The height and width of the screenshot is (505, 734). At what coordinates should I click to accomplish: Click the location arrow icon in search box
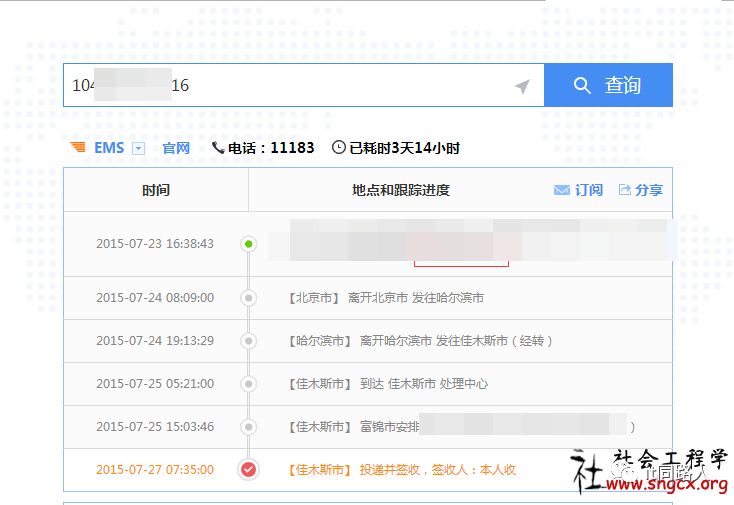tap(522, 87)
